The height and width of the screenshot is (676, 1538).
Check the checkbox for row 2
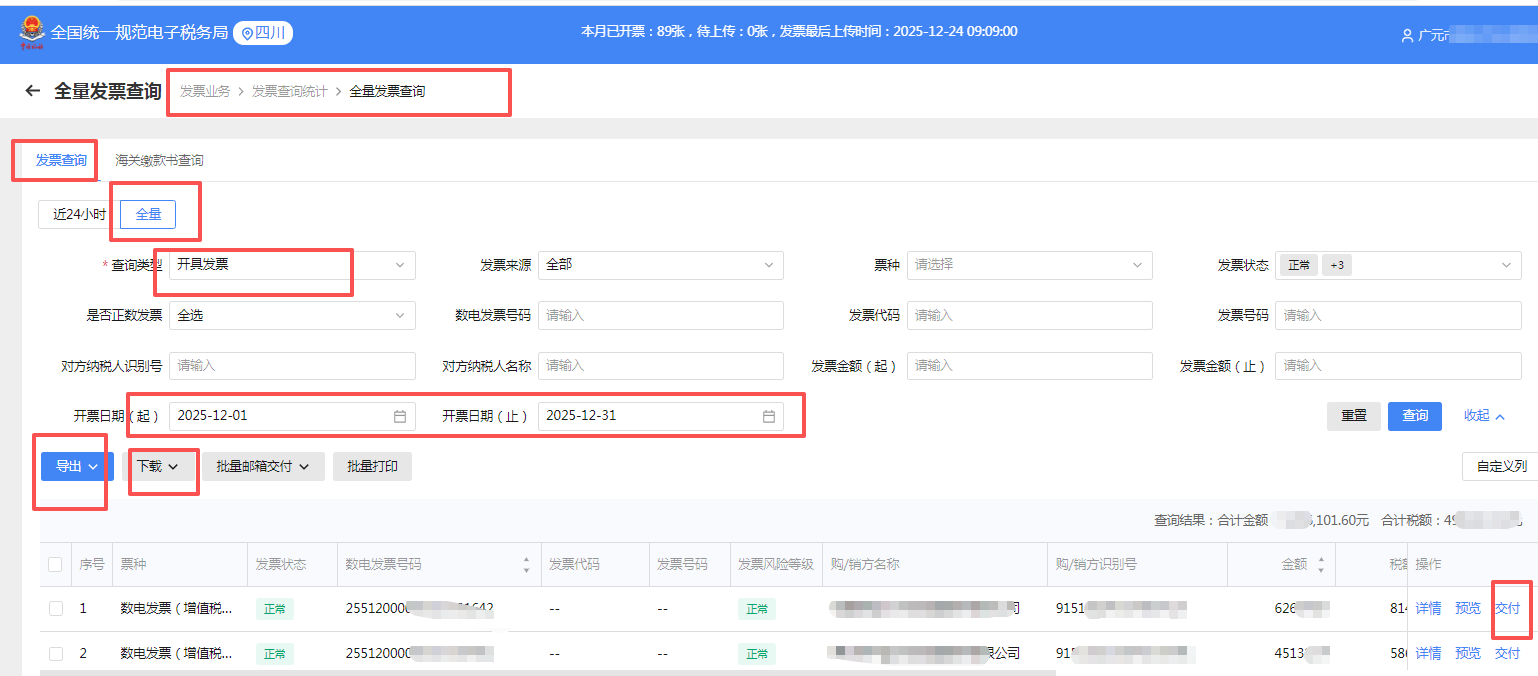tap(56, 653)
